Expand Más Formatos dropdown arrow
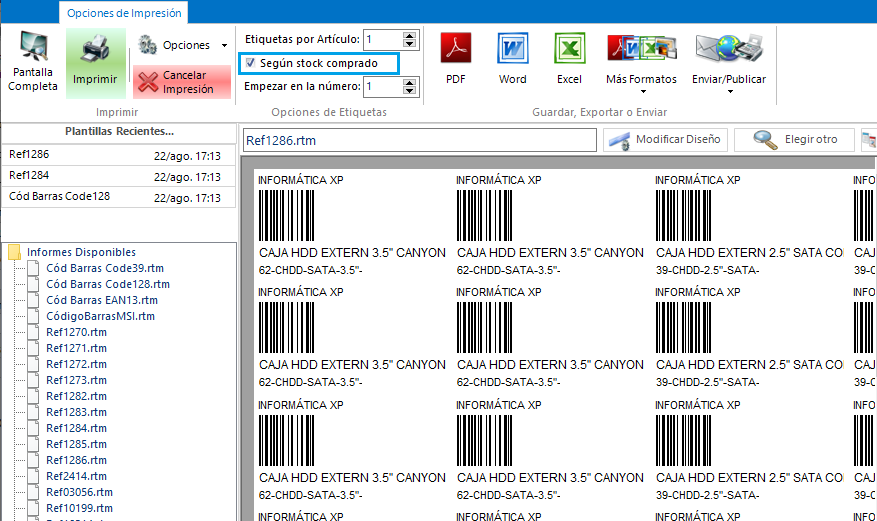This screenshot has width=877, height=521. pyautogui.click(x=643, y=92)
